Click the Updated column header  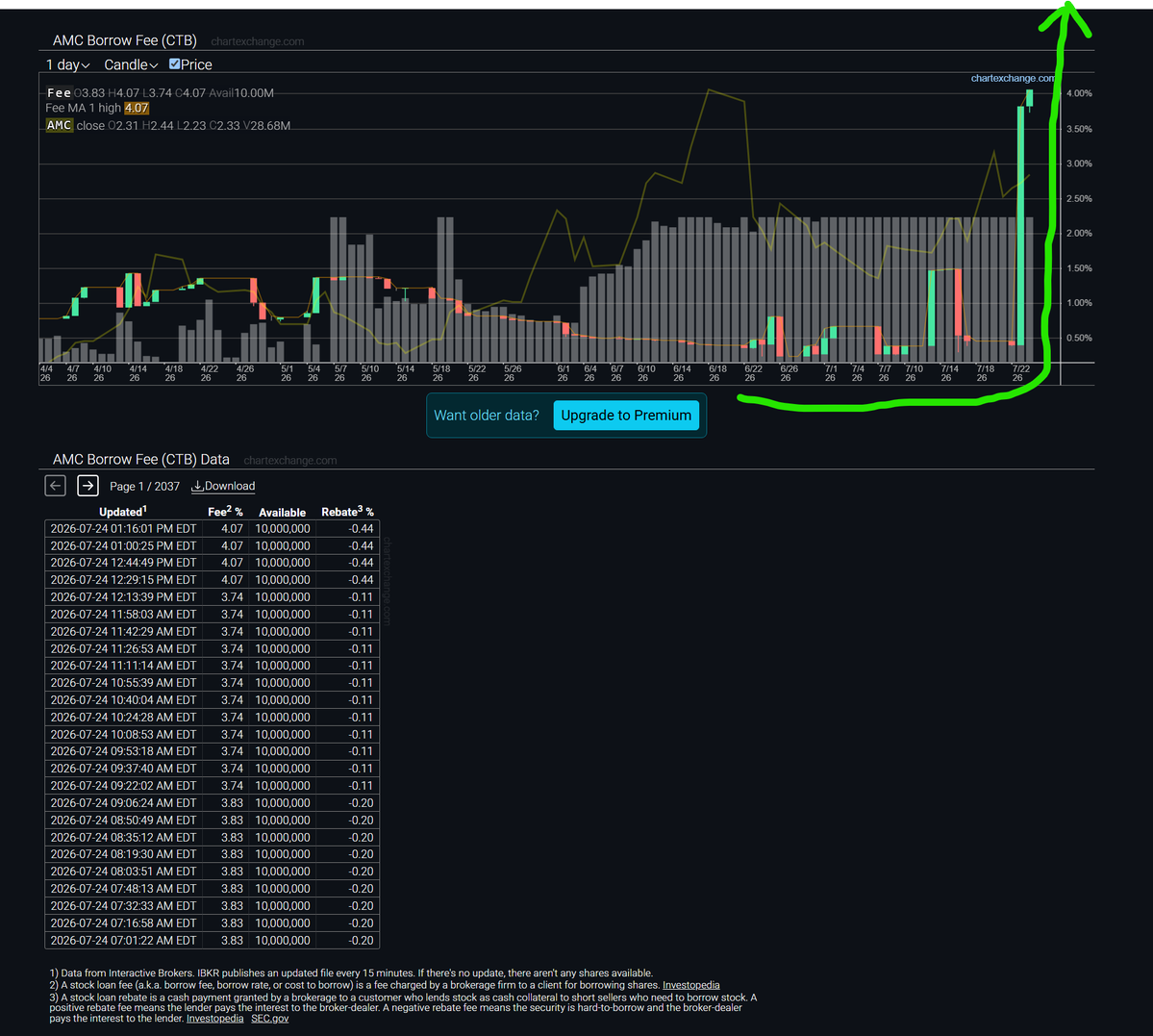pyautogui.click(x=123, y=512)
